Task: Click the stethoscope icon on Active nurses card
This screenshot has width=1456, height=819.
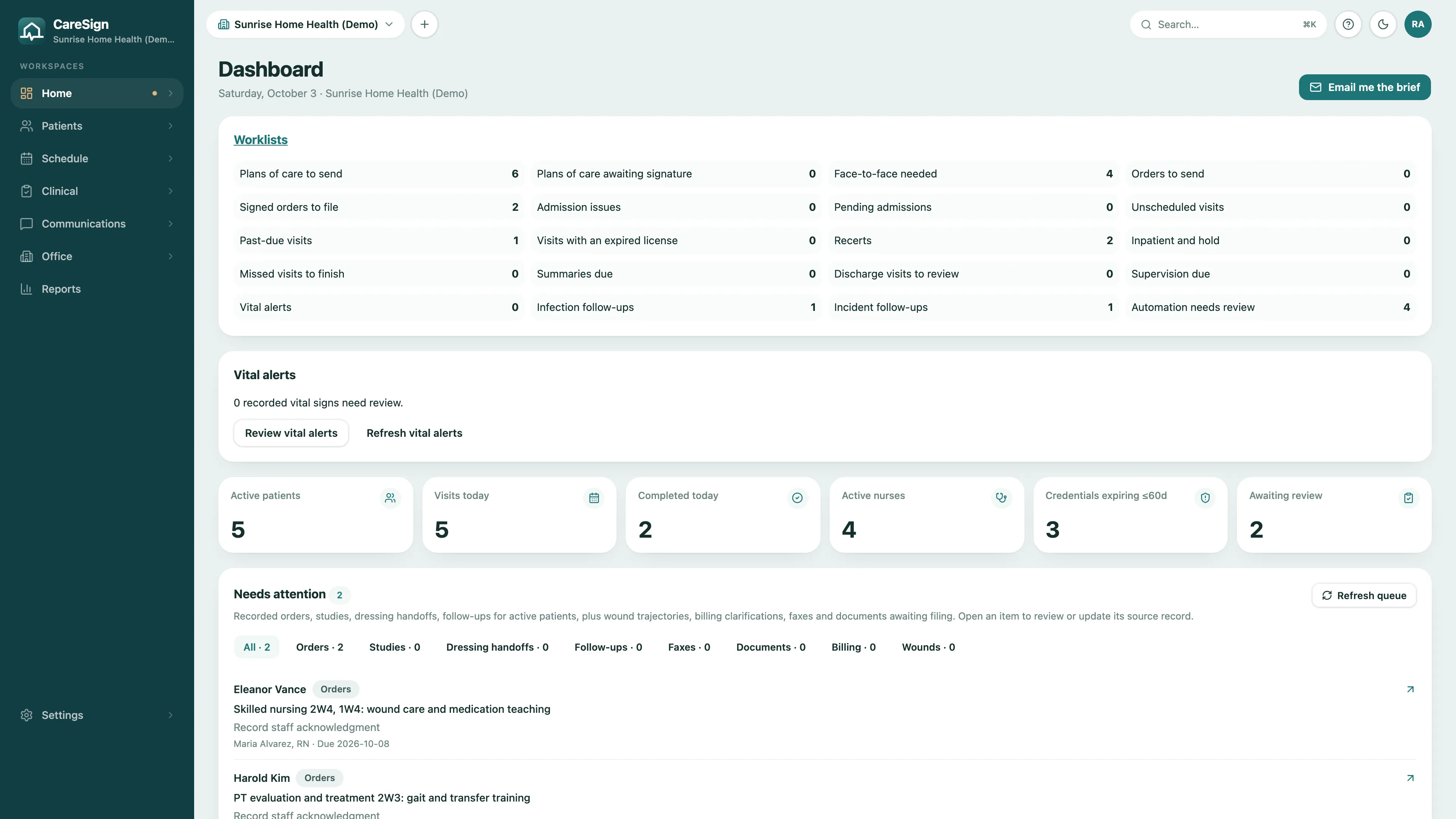Action: [1001, 498]
